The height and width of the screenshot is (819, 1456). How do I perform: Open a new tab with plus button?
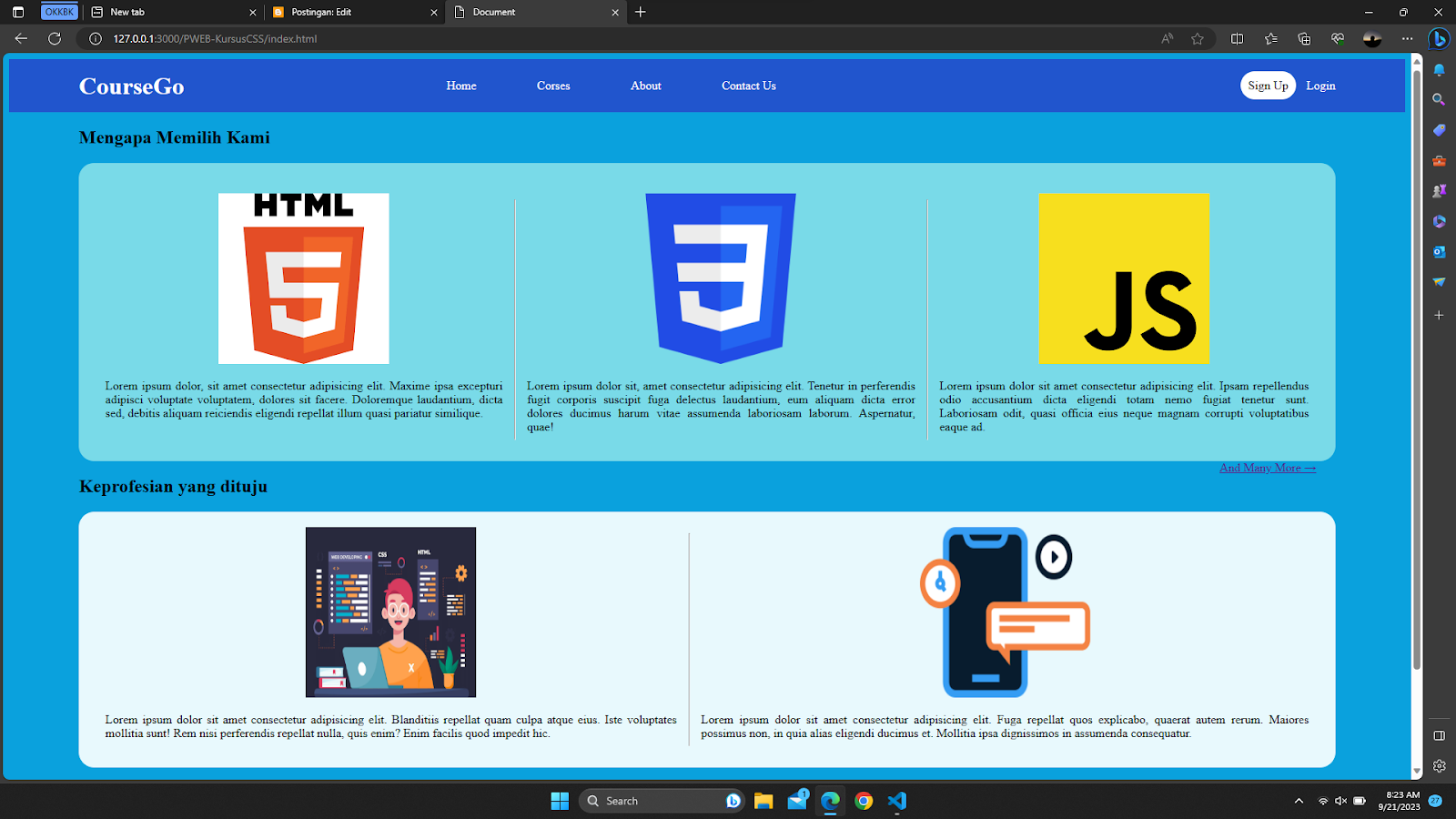(641, 12)
